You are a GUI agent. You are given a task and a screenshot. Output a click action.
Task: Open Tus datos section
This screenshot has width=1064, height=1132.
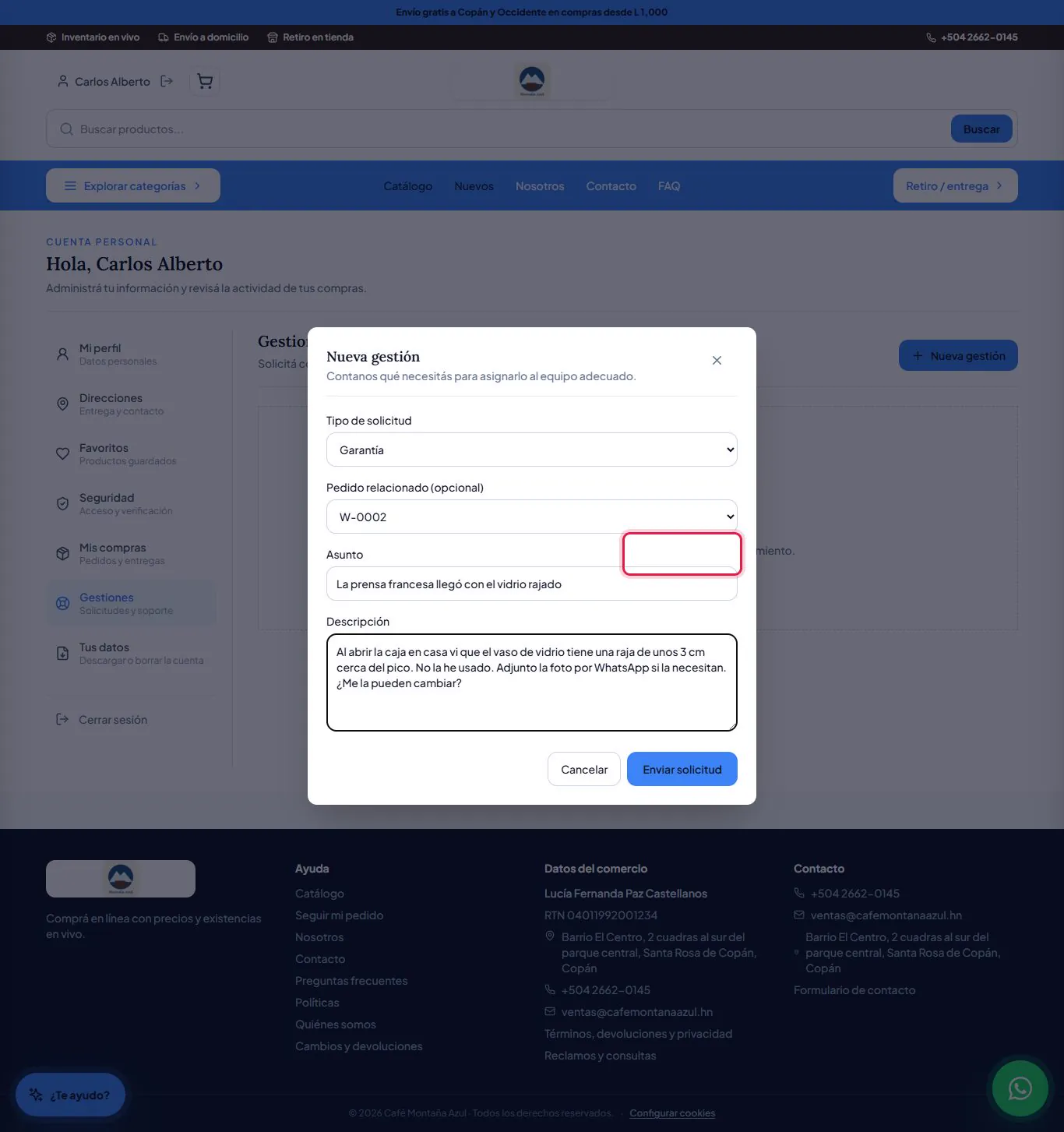pos(131,653)
